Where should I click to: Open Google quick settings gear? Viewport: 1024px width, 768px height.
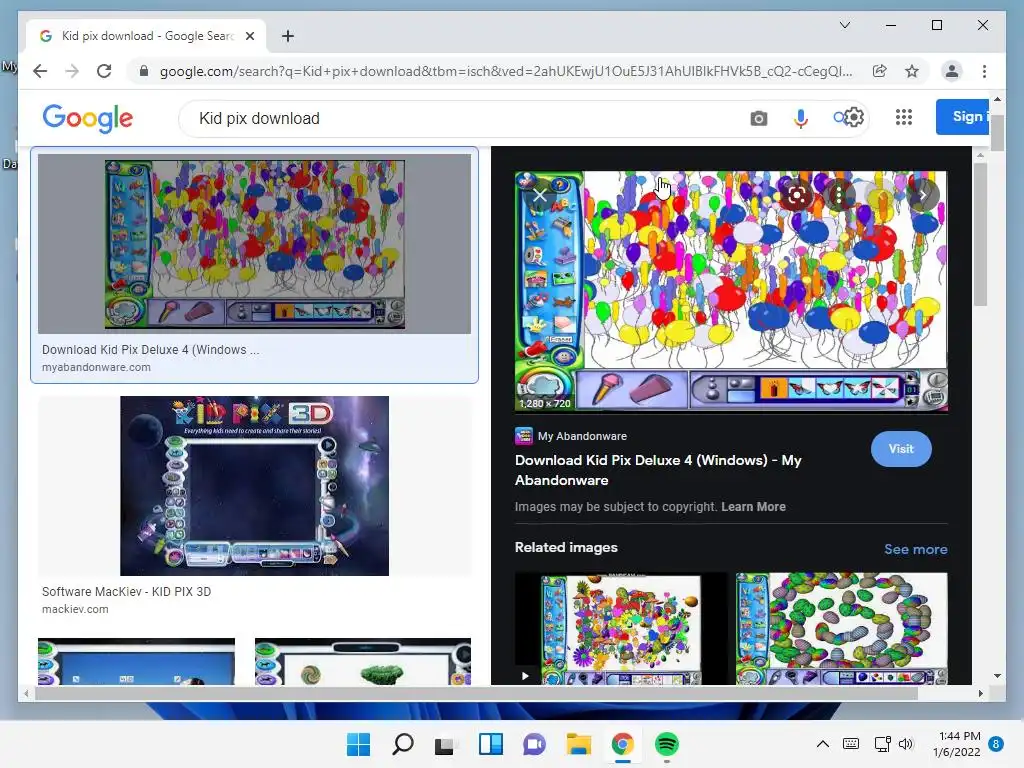pyautogui.click(x=854, y=118)
